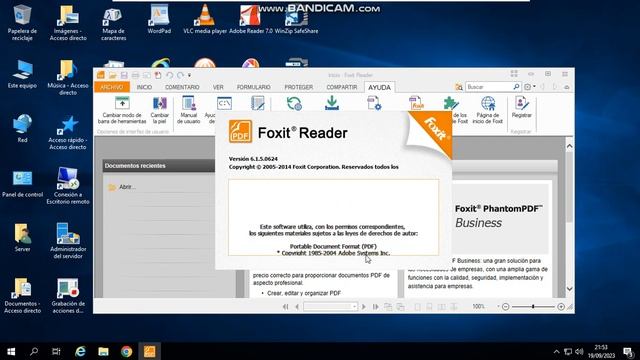Switch to the PROTEGER tab
The width and height of the screenshot is (640, 360).
pyautogui.click(x=299, y=87)
